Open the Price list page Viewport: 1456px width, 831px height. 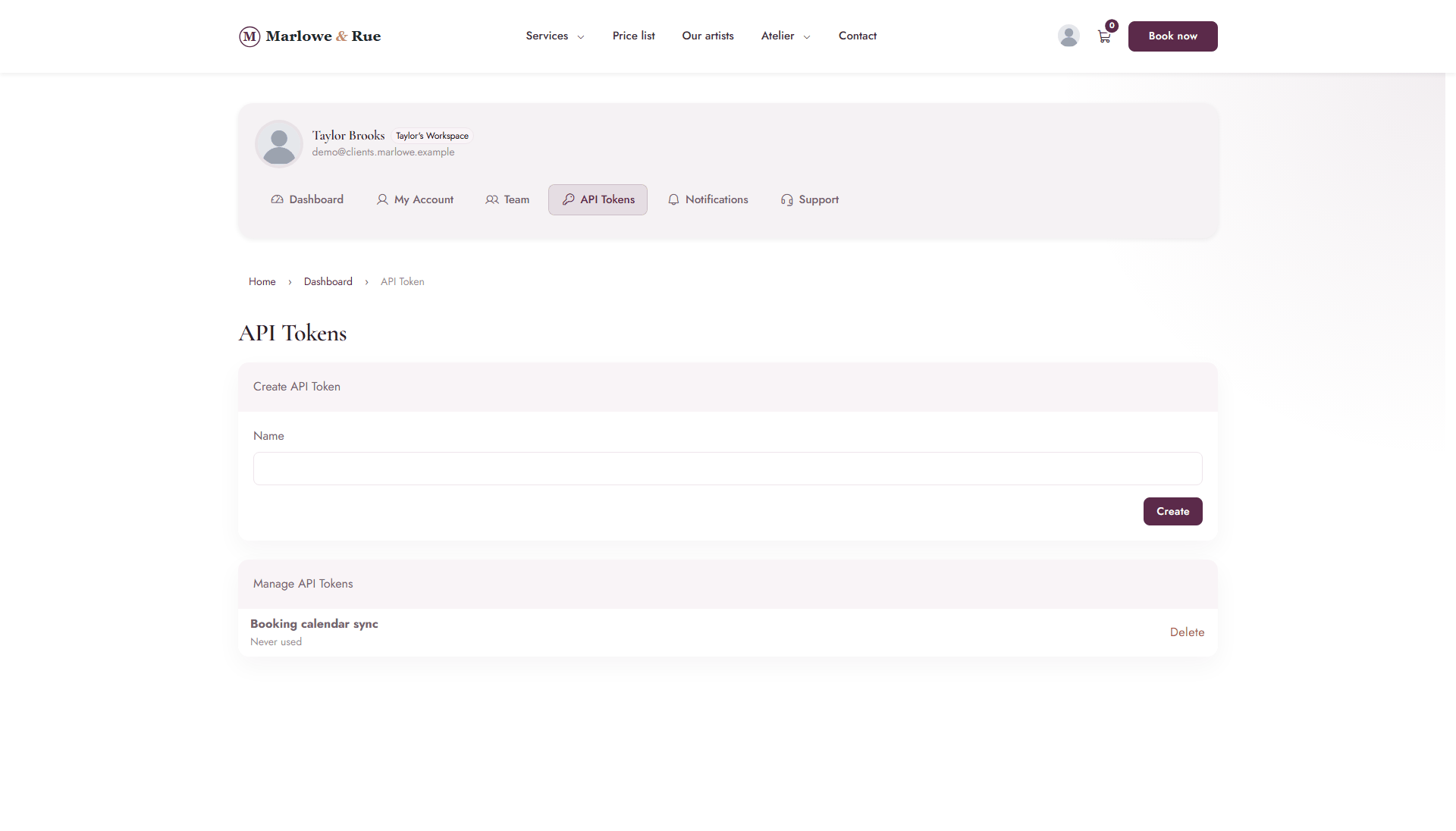point(633,36)
